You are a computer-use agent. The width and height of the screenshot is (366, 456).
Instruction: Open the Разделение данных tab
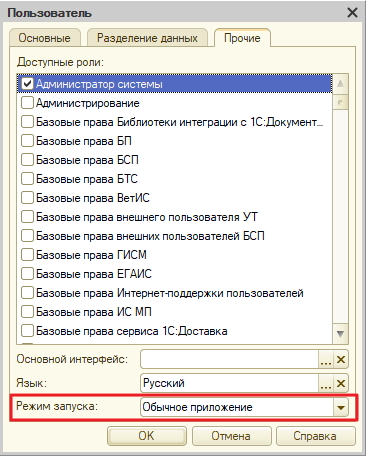tap(147, 38)
